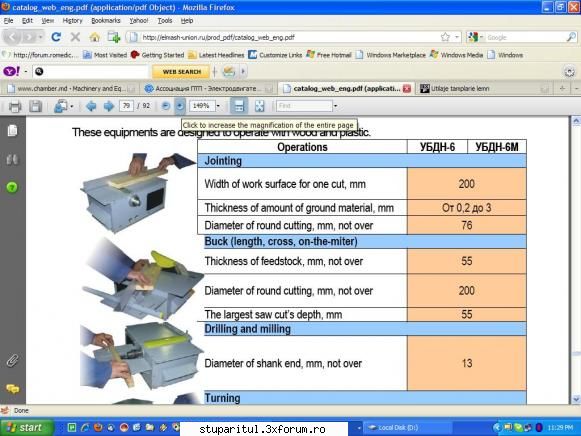This screenshot has width=581, height=436.
Task: Open the Yahoo logo menu dropdown arrow
Action: tap(26, 71)
